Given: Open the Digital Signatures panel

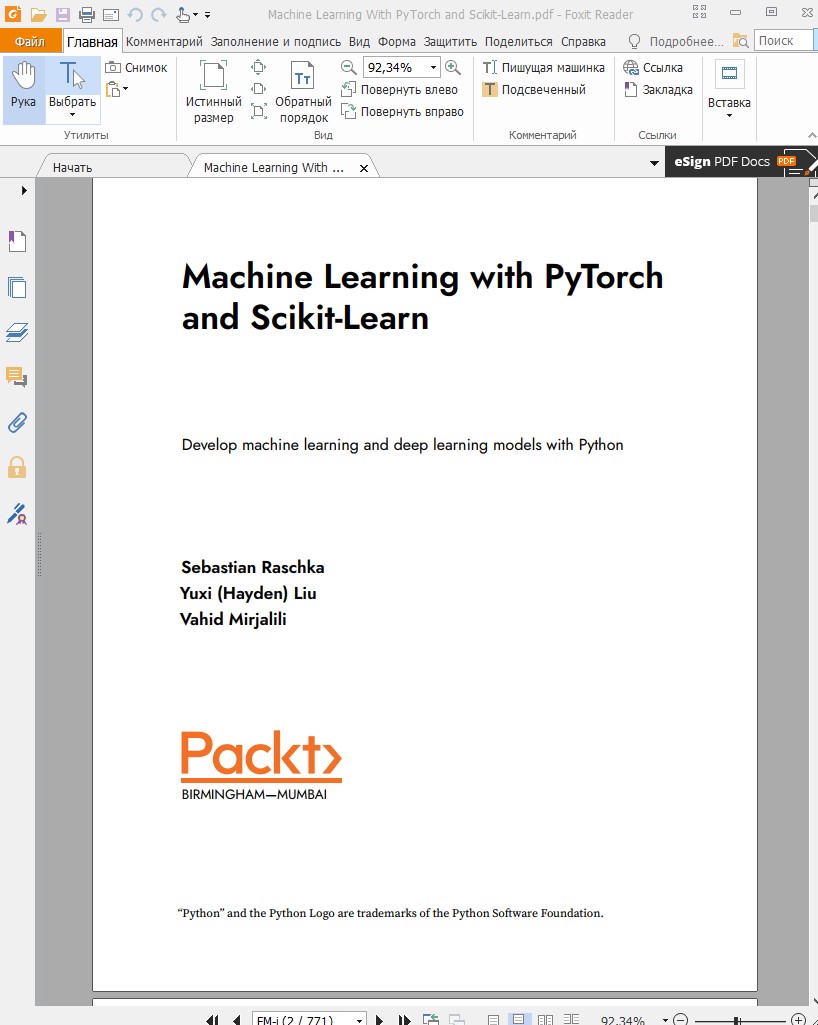Looking at the screenshot, I should coord(17,514).
